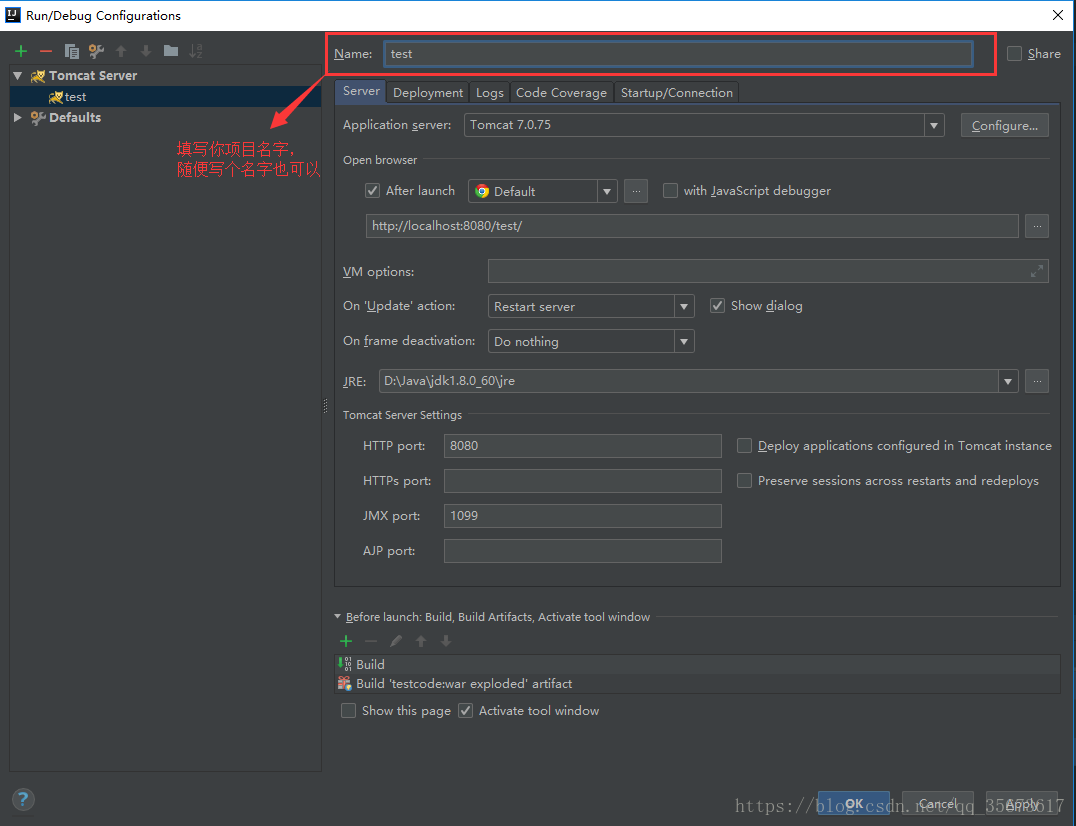This screenshot has width=1076, height=826.
Task: Confirm with the OK button
Action: 854,803
